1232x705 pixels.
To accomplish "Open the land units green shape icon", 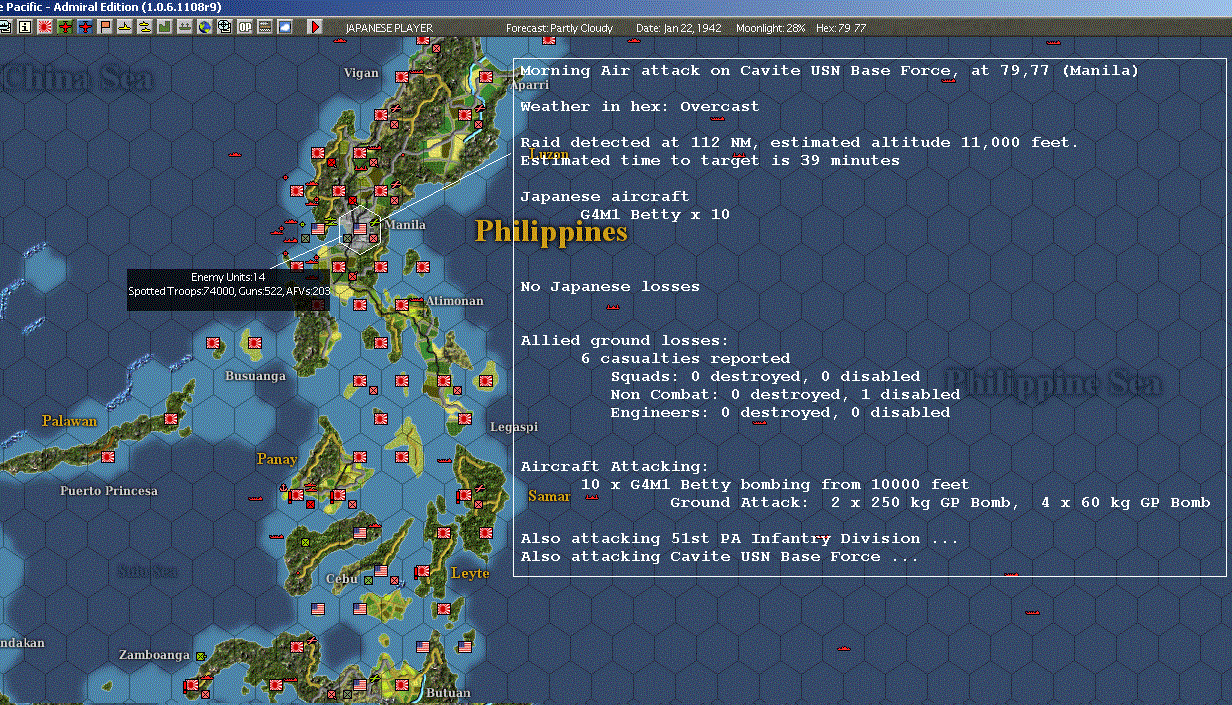I will point(165,27).
